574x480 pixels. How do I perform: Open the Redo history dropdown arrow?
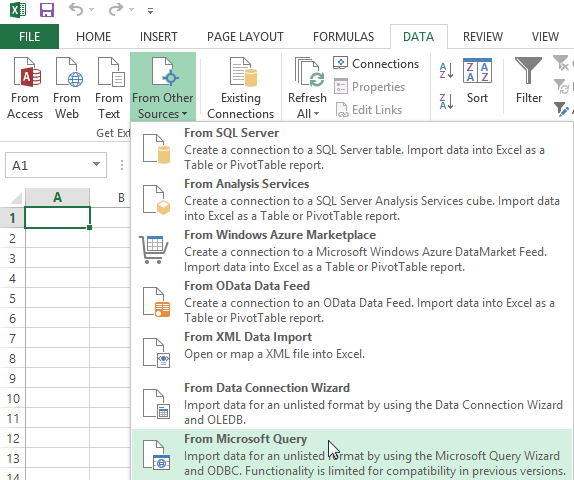[131, 10]
